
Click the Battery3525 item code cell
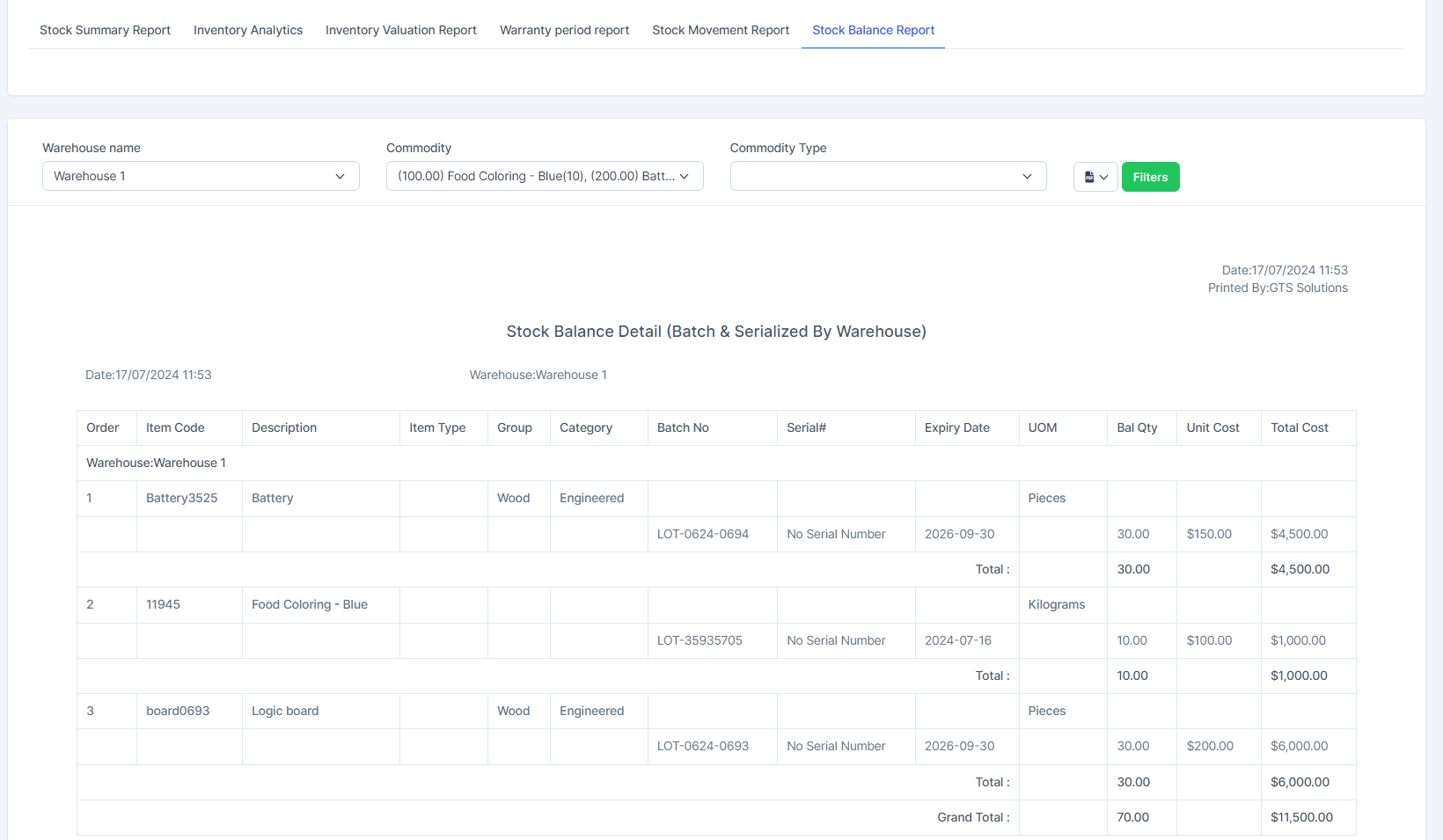pyautogui.click(x=181, y=498)
